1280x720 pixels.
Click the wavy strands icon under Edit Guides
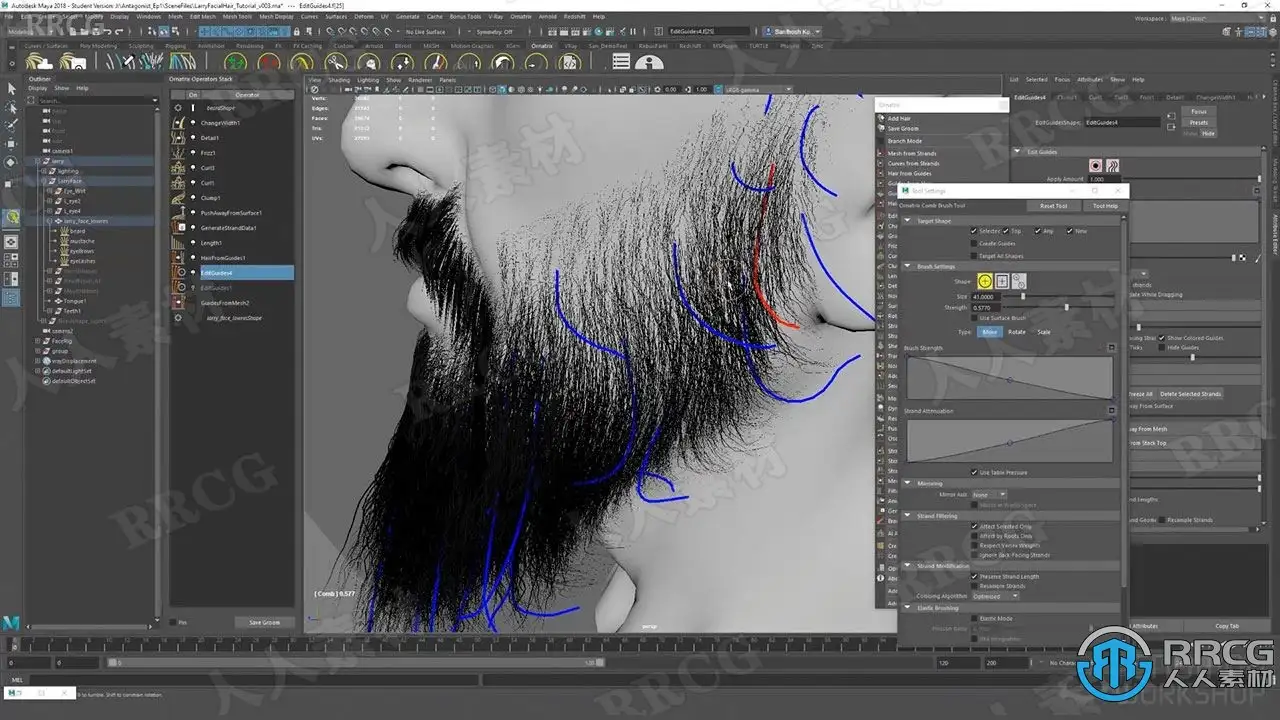coord(1111,166)
